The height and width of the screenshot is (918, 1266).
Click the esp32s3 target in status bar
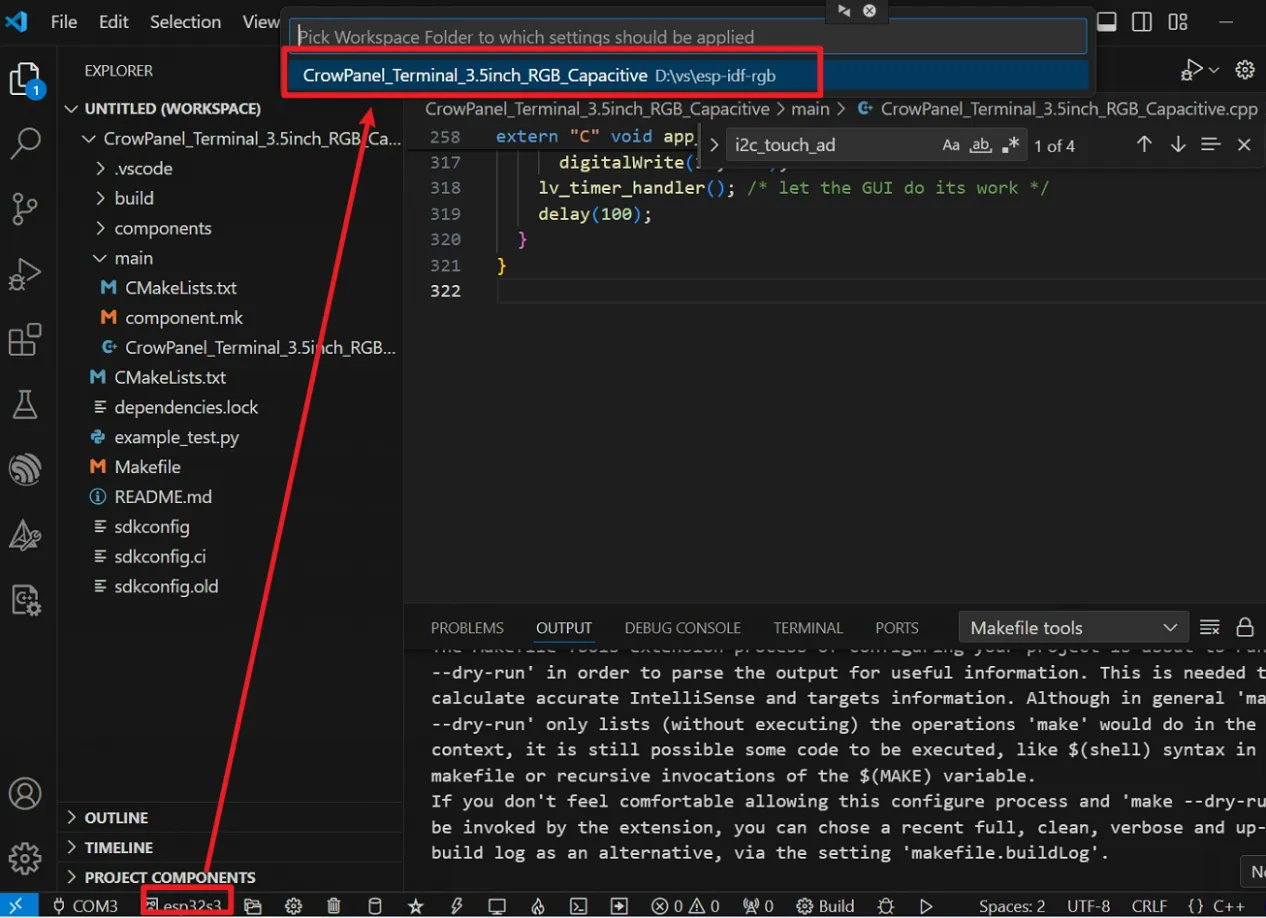[x=187, y=906]
